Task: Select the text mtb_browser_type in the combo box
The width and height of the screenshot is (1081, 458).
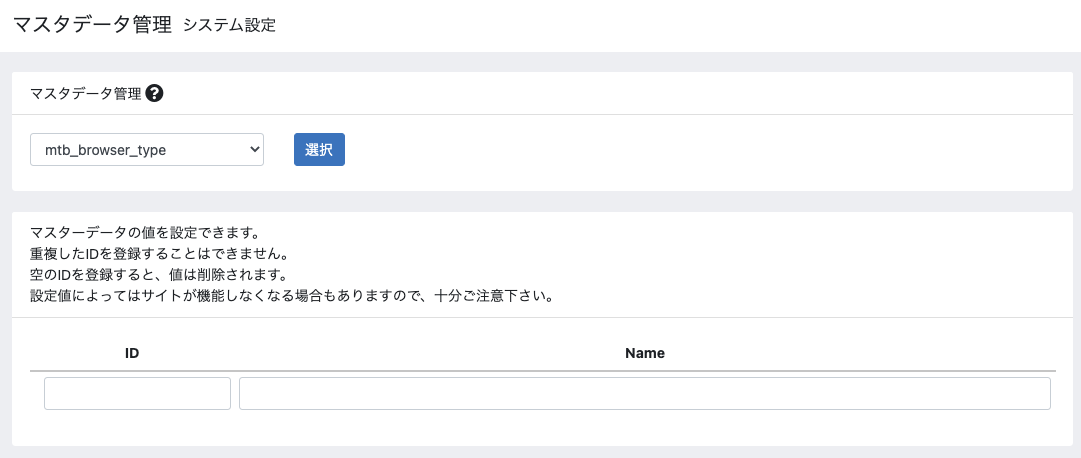Action: coord(105,150)
